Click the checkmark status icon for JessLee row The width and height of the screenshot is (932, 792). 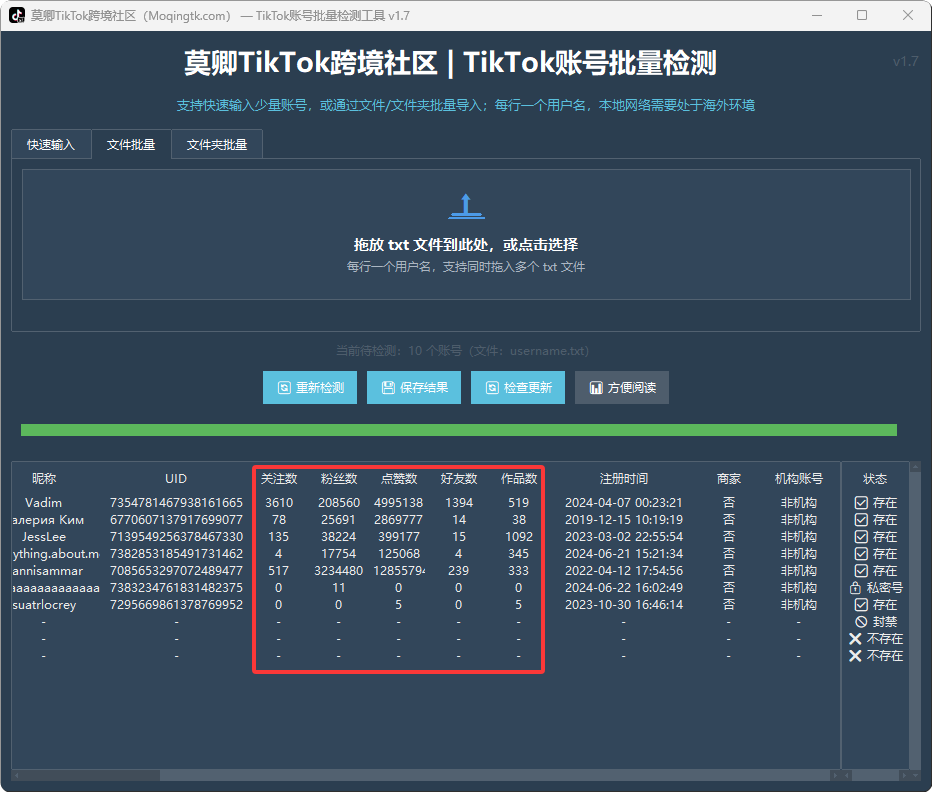point(861,536)
